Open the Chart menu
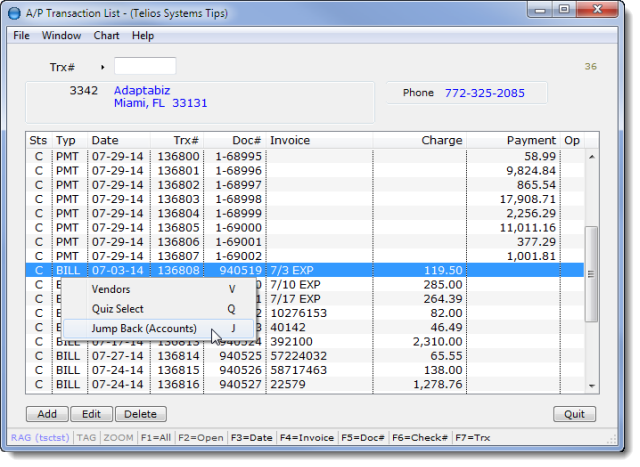This screenshot has height=467, width=640. [106, 36]
